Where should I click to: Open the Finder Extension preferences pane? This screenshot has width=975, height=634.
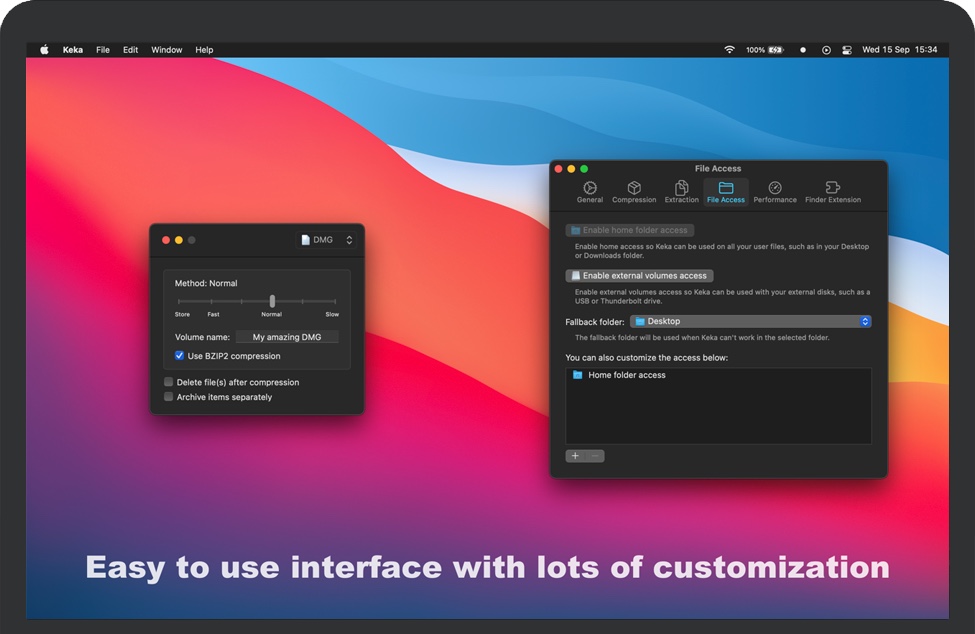click(832, 192)
